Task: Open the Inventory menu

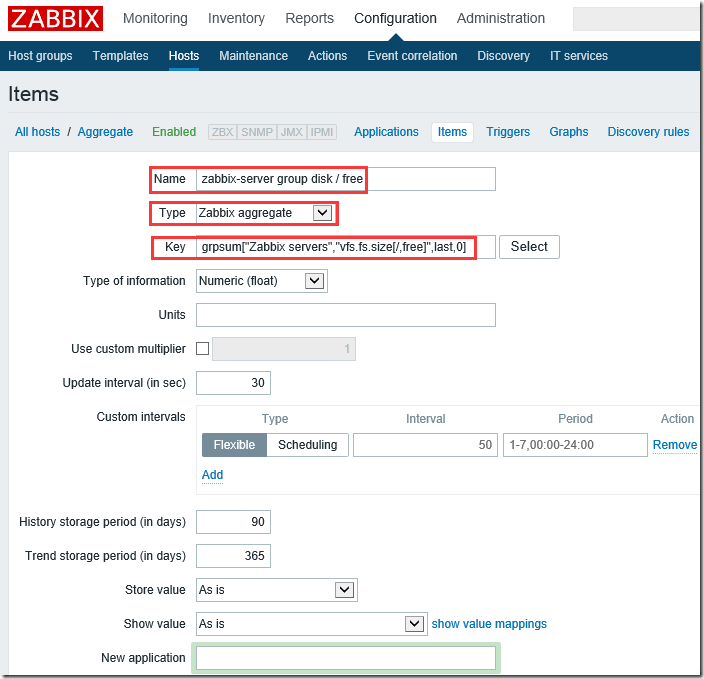Action: point(236,18)
